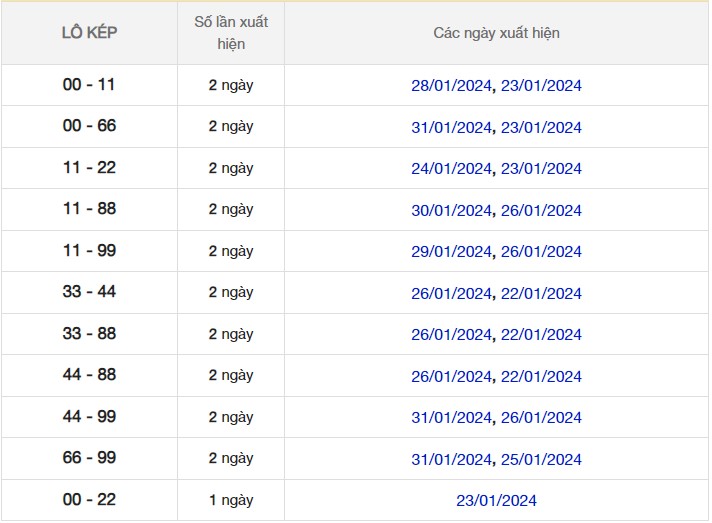The image size is (712, 523).
Task: Open 22/01/2024 link in 44 - 88 row
Action: tap(541, 377)
